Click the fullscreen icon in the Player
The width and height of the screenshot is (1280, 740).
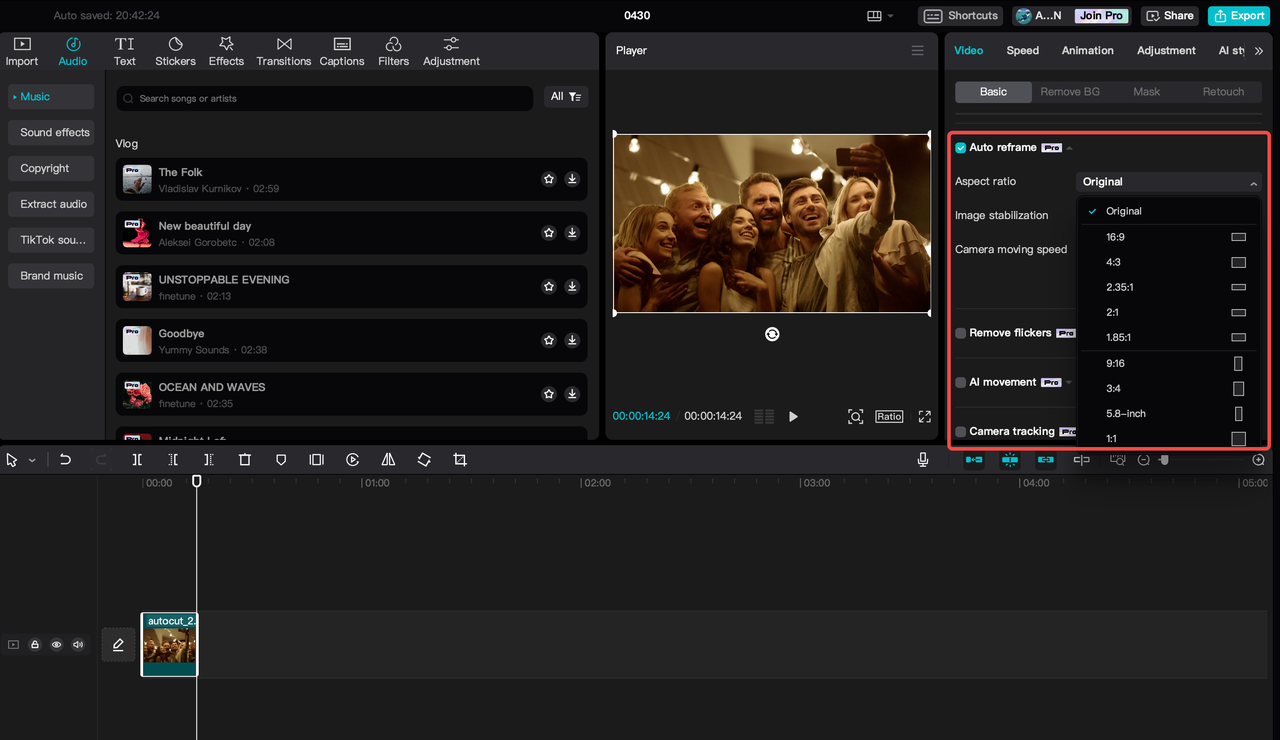pos(923,416)
